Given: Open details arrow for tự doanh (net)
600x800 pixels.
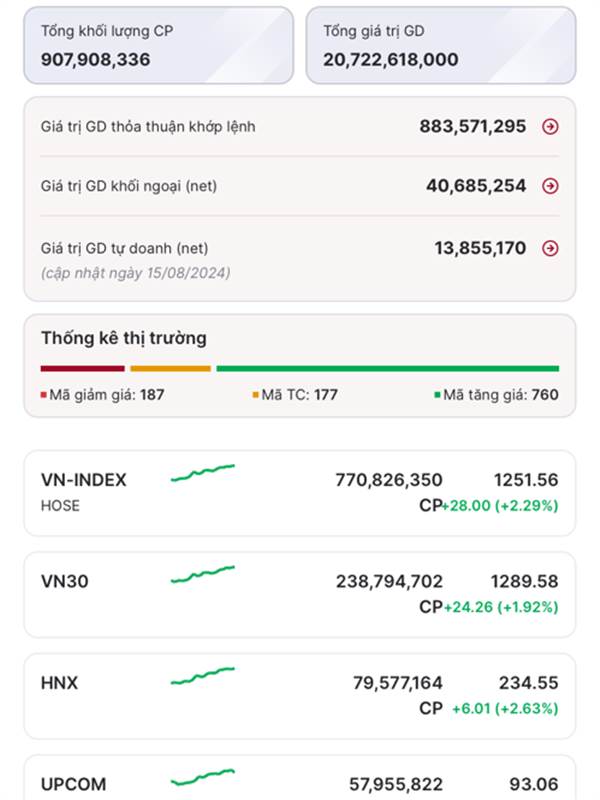Looking at the screenshot, I should point(550,248).
